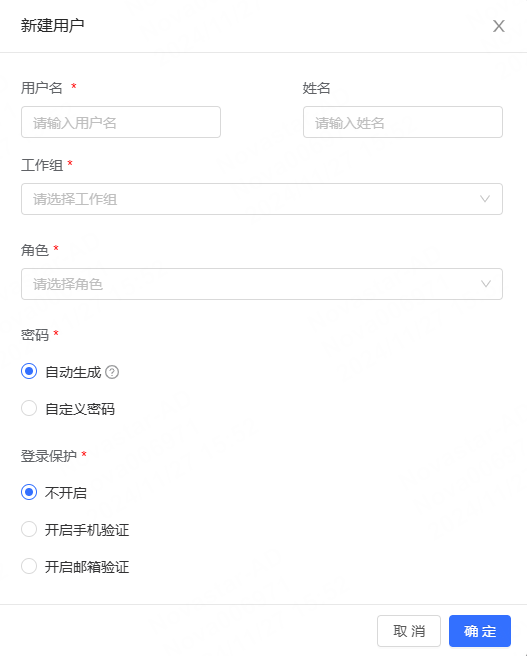Image resolution: width=527 pixels, height=656 pixels.
Task: Focus the 请输入姓名 input field
Action: coord(403,122)
